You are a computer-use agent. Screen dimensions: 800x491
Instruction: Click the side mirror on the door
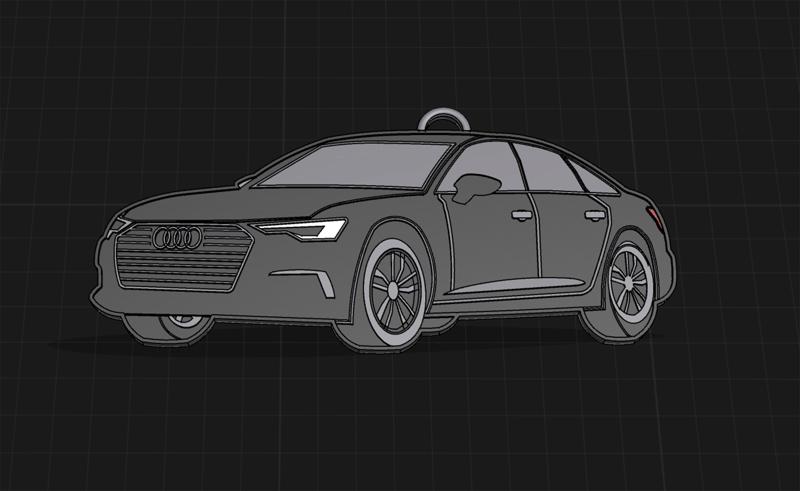click(476, 187)
